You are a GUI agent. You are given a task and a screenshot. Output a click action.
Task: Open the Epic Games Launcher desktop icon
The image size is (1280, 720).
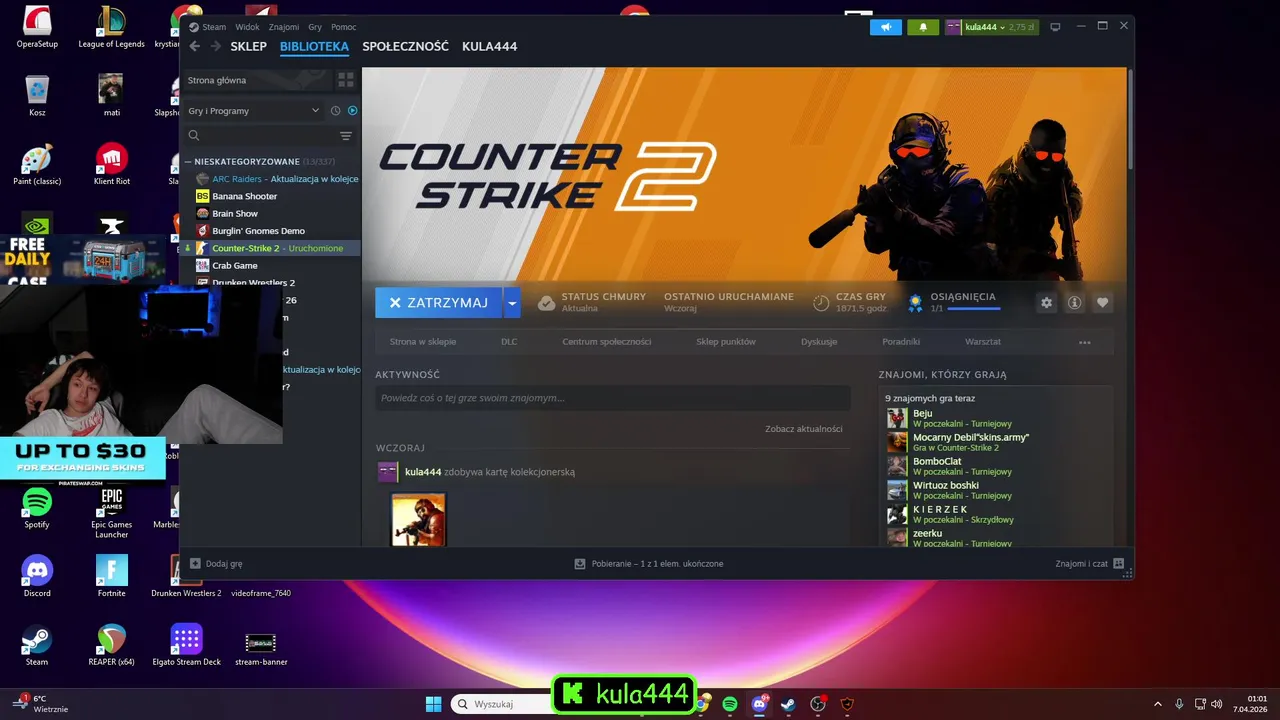point(112,513)
